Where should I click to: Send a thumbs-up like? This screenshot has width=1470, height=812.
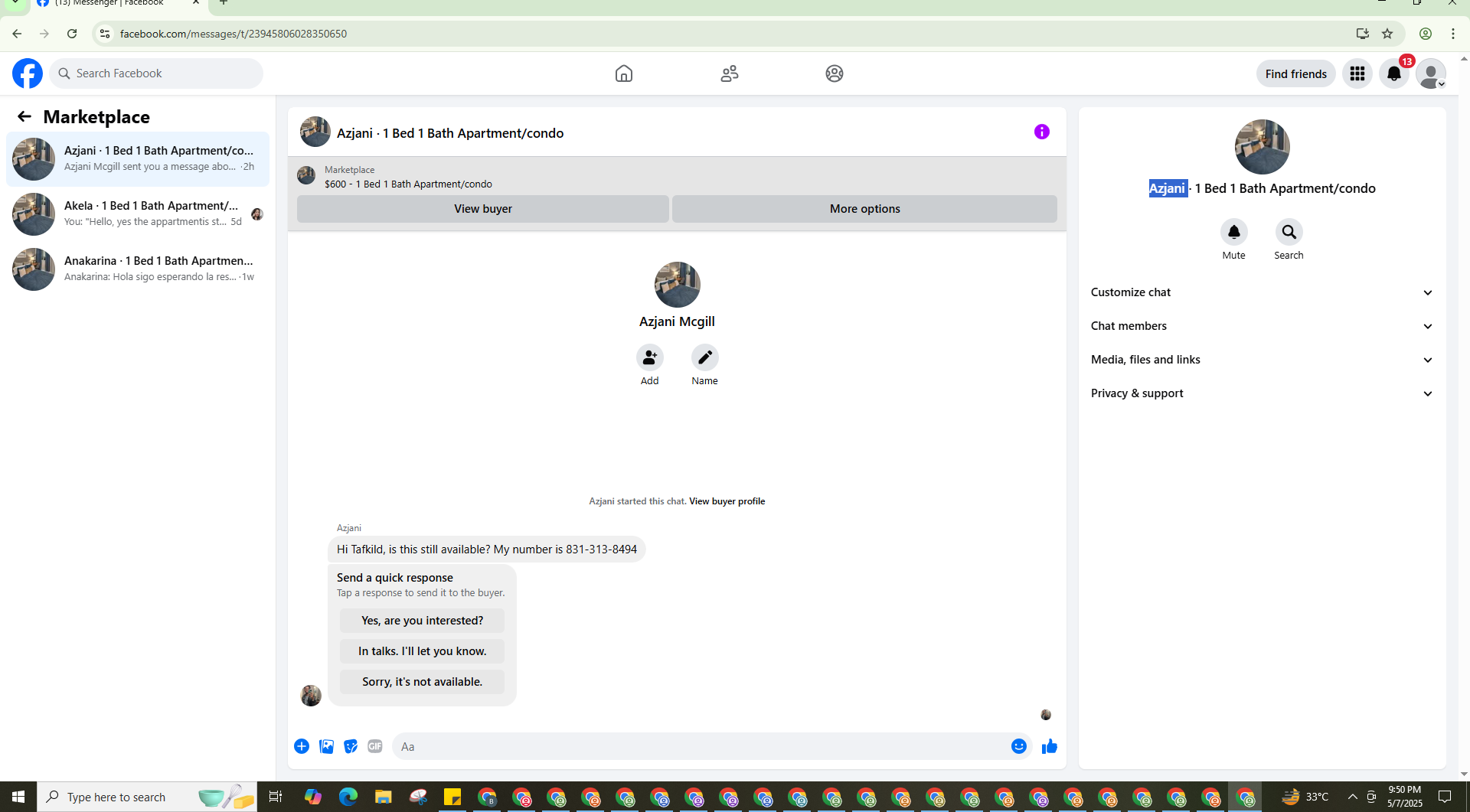coord(1049,746)
